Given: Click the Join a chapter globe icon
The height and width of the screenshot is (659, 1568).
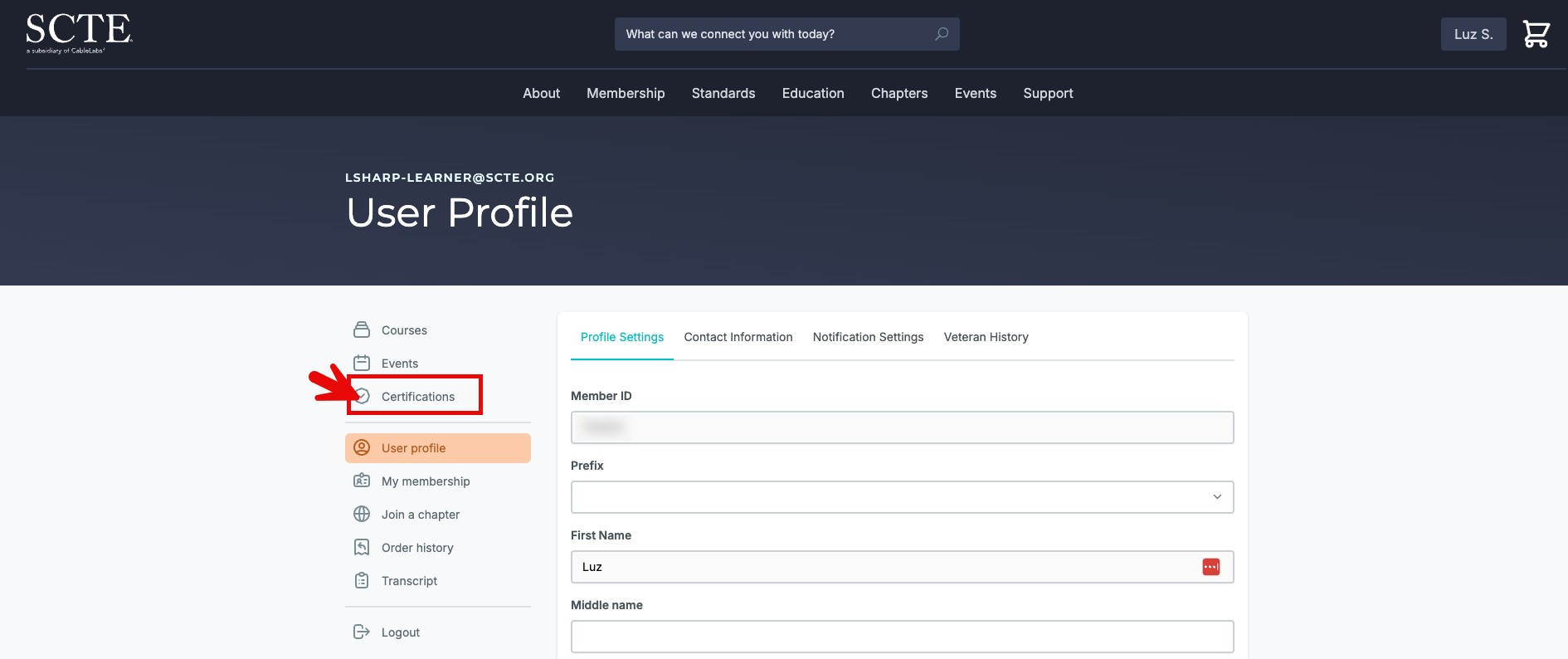Looking at the screenshot, I should [x=362, y=515].
